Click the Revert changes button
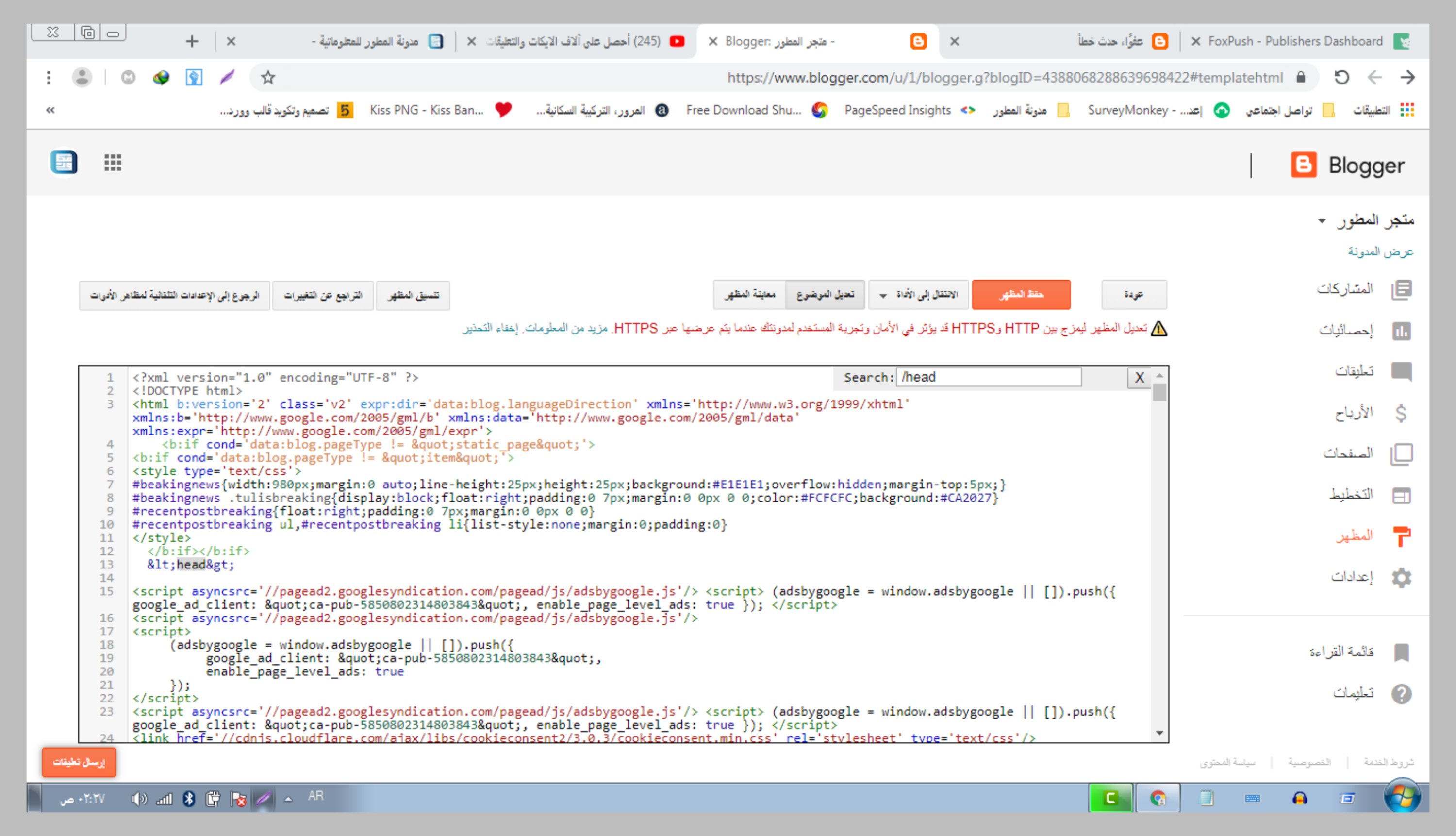The width and height of the screenshot is (1456, 836). [323, 295]
